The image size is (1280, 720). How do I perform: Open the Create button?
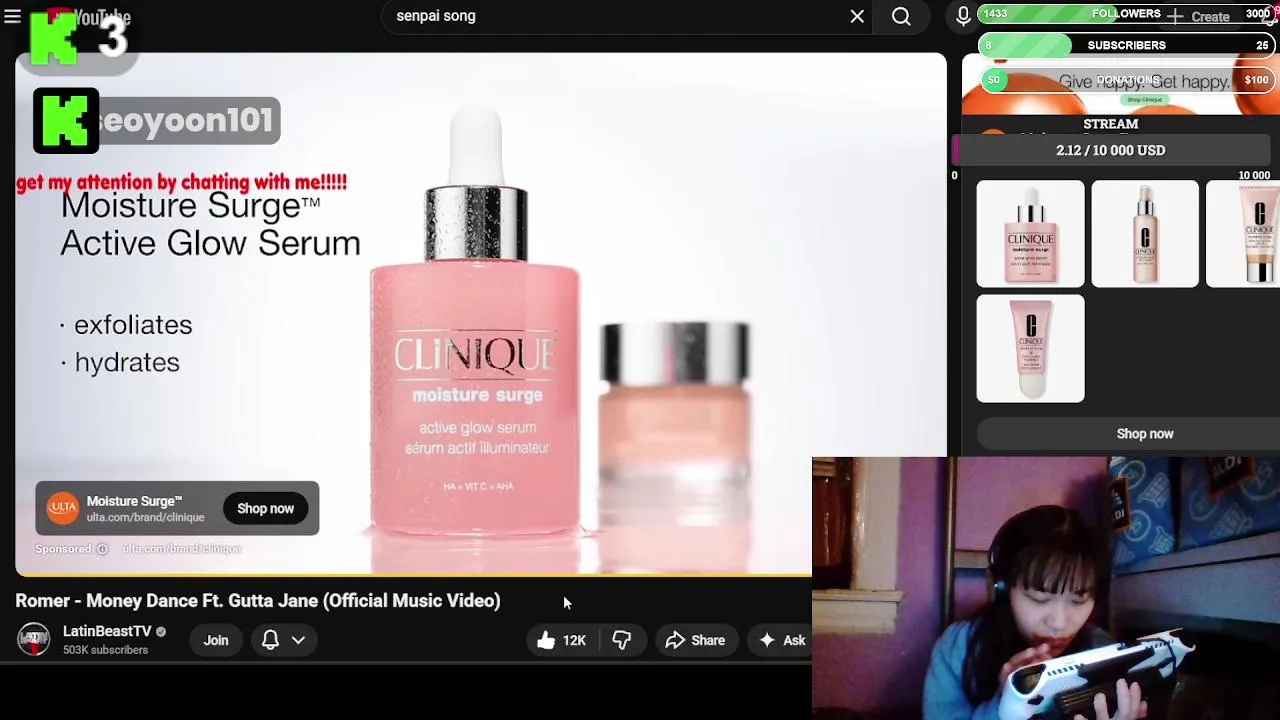[x=1199, y=16]
